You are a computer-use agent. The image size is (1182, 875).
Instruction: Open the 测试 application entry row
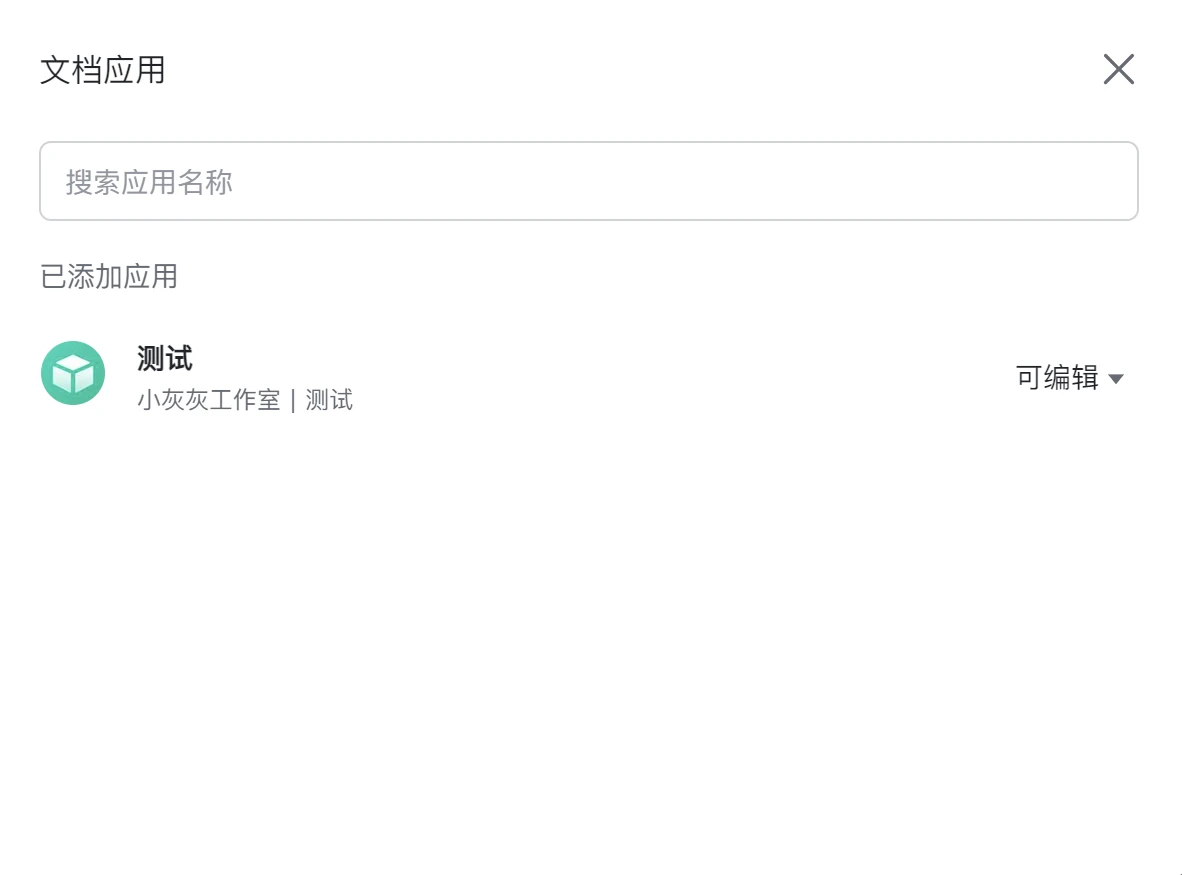point(589,375)
